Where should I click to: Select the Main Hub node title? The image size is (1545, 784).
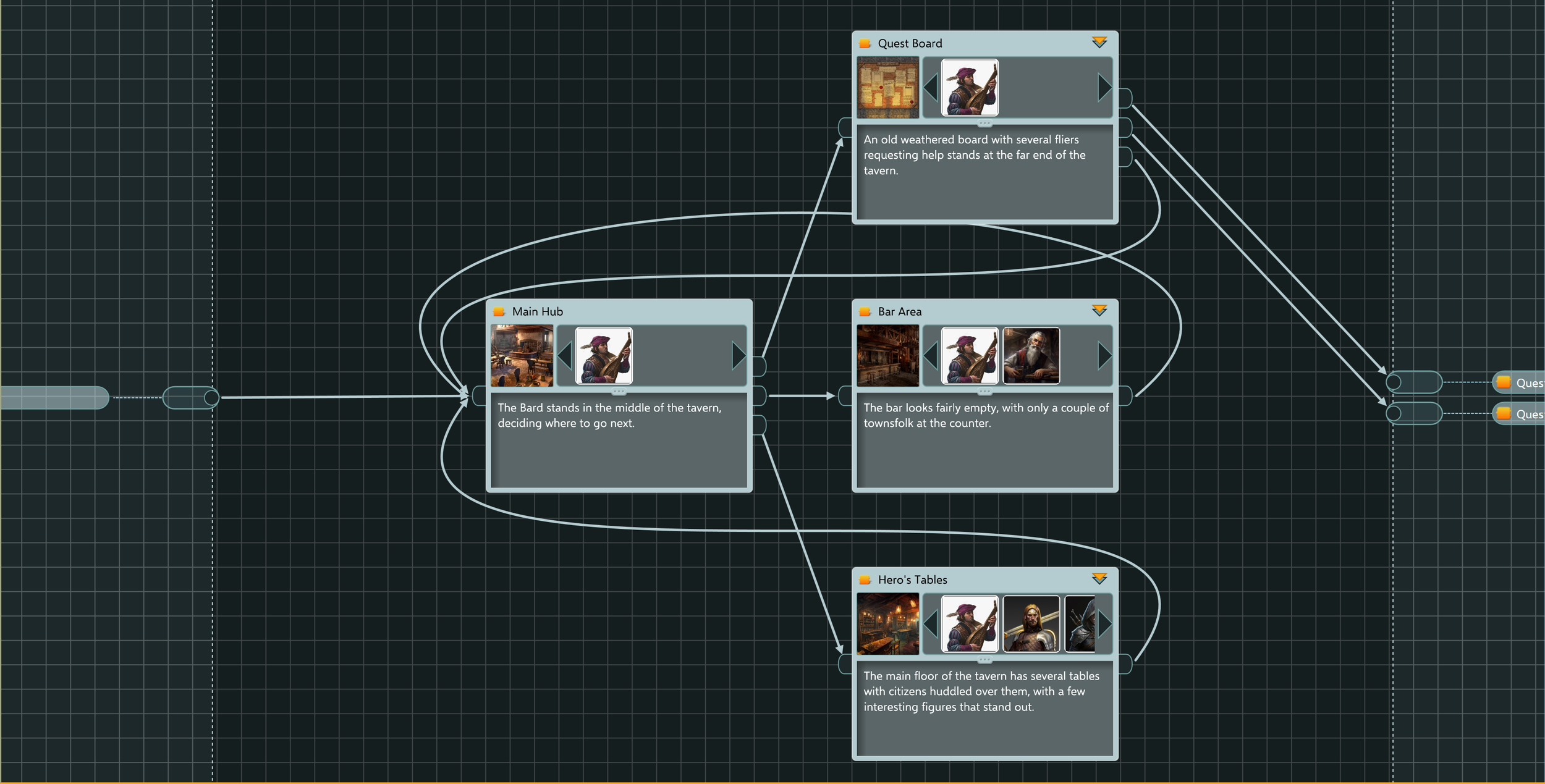coord(537,311)
